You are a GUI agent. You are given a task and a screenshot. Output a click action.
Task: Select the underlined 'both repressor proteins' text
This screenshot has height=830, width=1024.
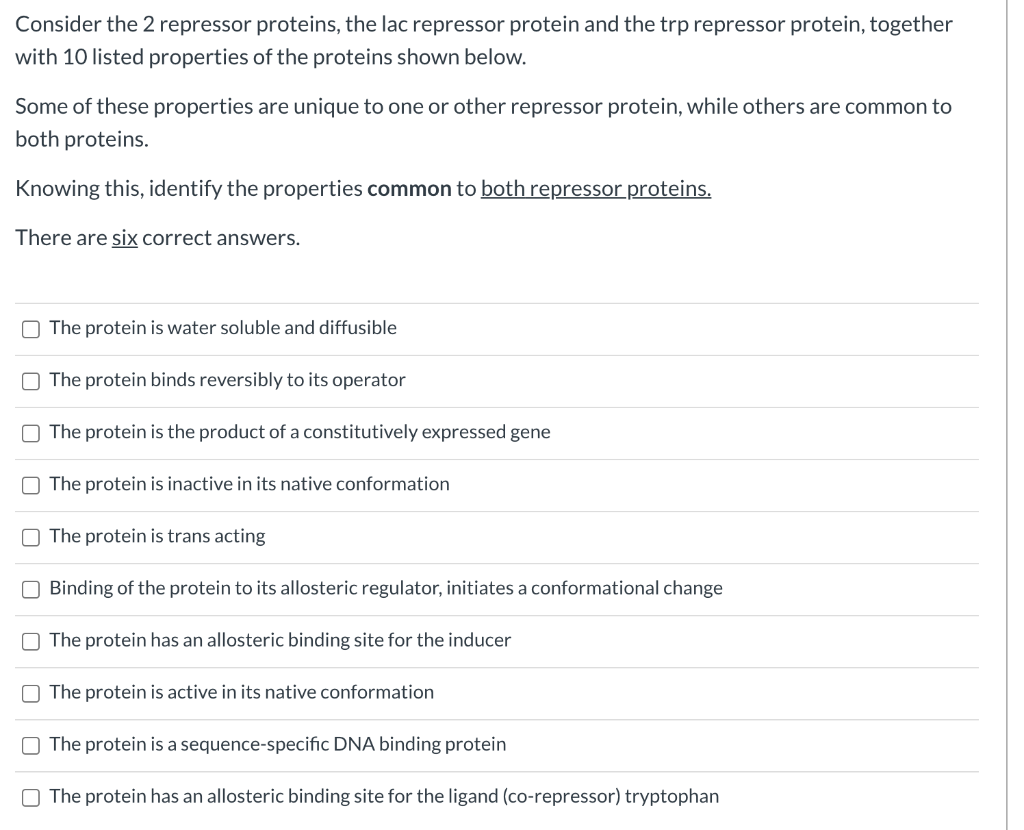[595, 188]
